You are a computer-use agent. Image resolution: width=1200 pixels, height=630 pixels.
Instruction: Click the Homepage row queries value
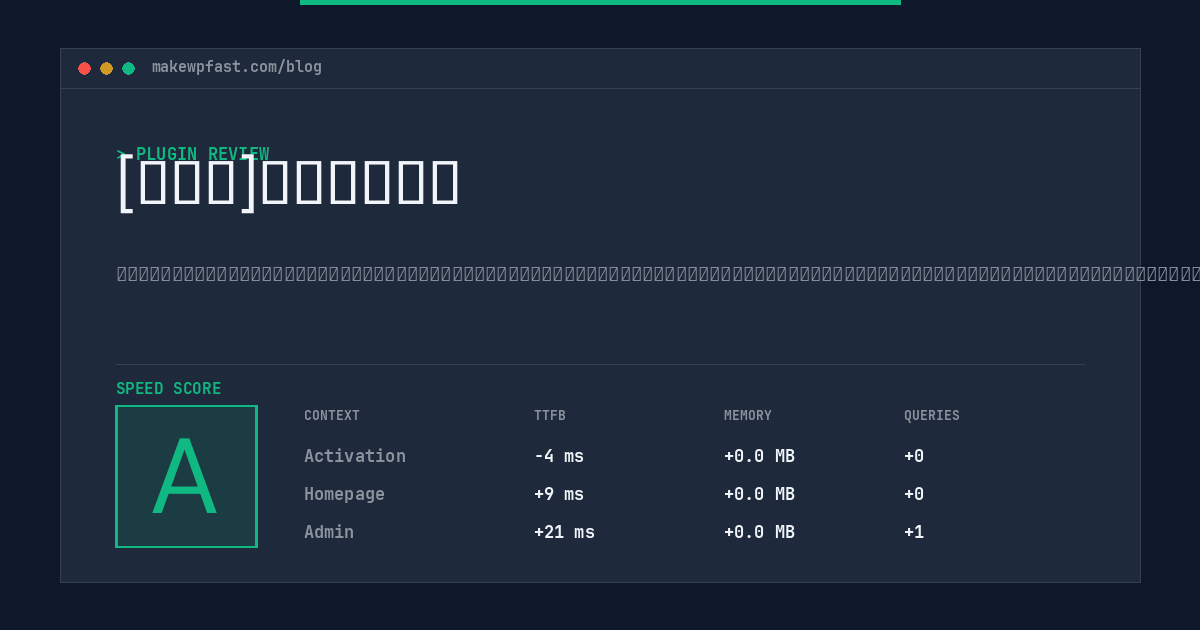914,494
